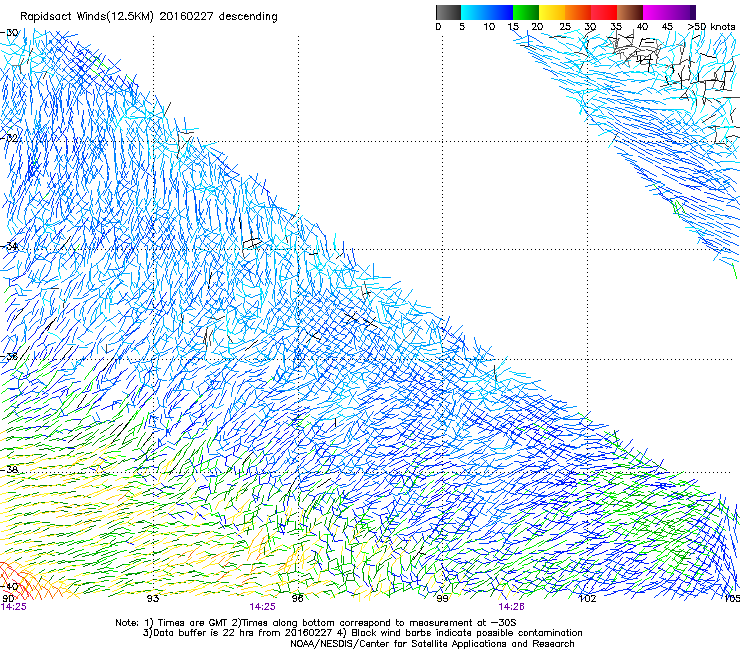This screenshot has width=740, height=650.
Task: Click the purple '14:26' time label
Action: pyautogui.click(x=512, y=607)
